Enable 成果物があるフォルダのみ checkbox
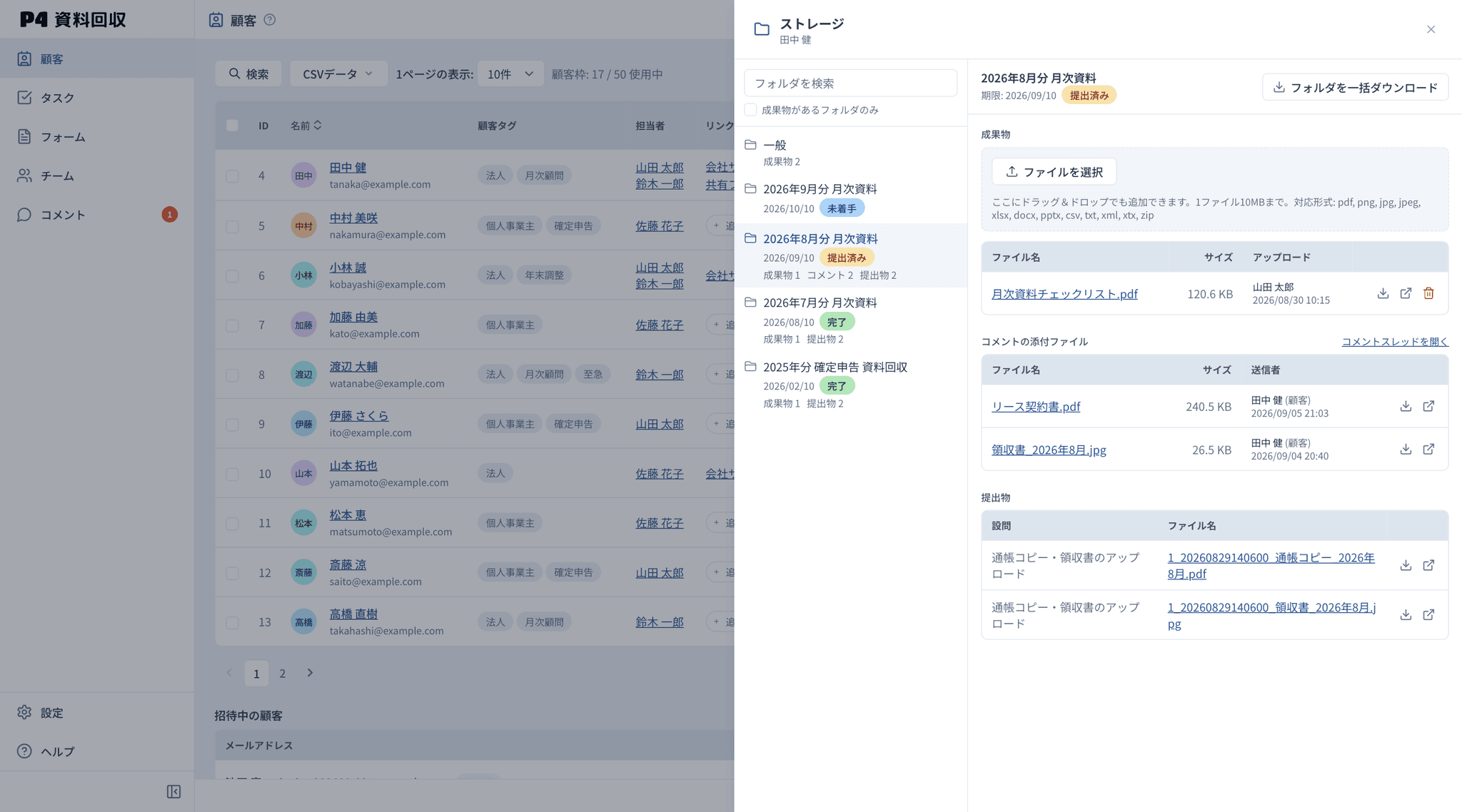Screen dimensions: 1462x812 pyautogui.click(x=750, y=110)
